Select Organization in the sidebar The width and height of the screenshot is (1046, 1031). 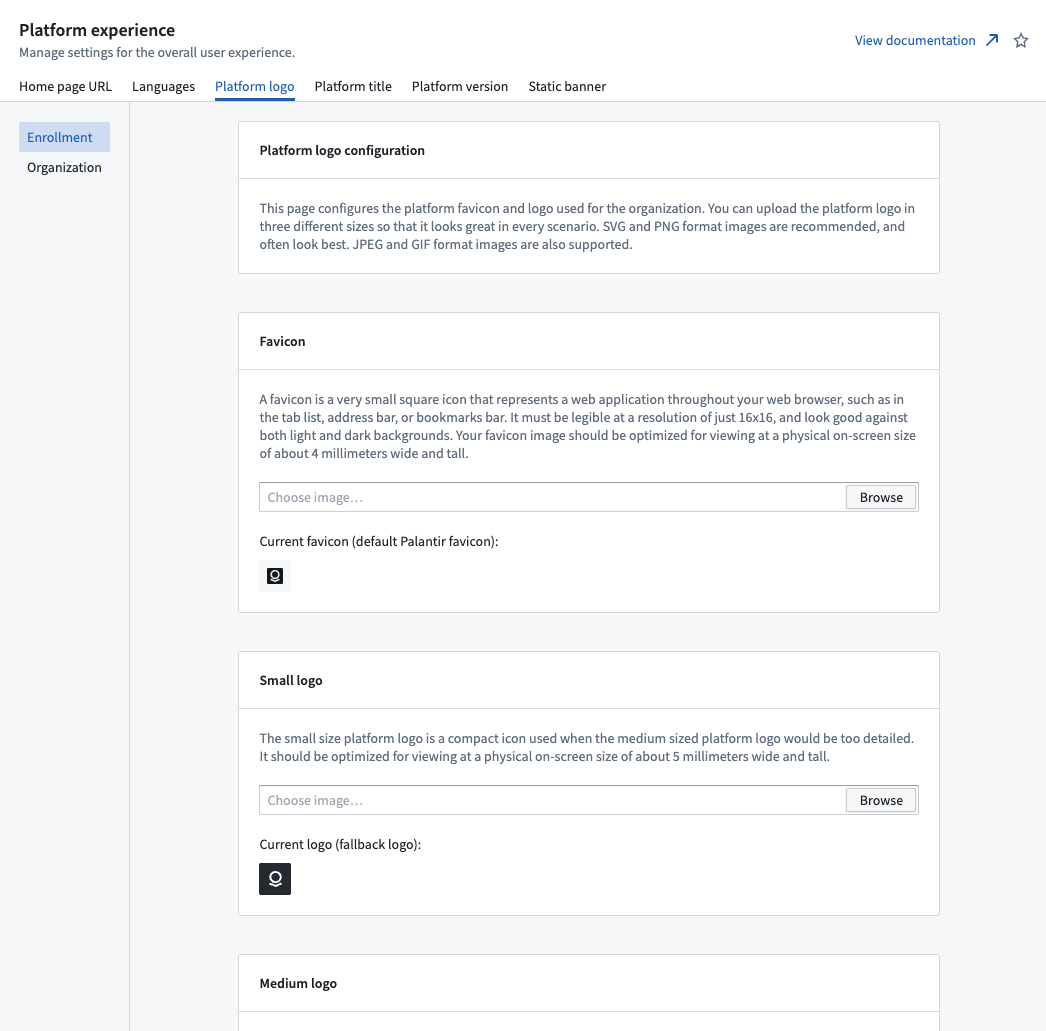pyautogui.click(x=64, y=167)
